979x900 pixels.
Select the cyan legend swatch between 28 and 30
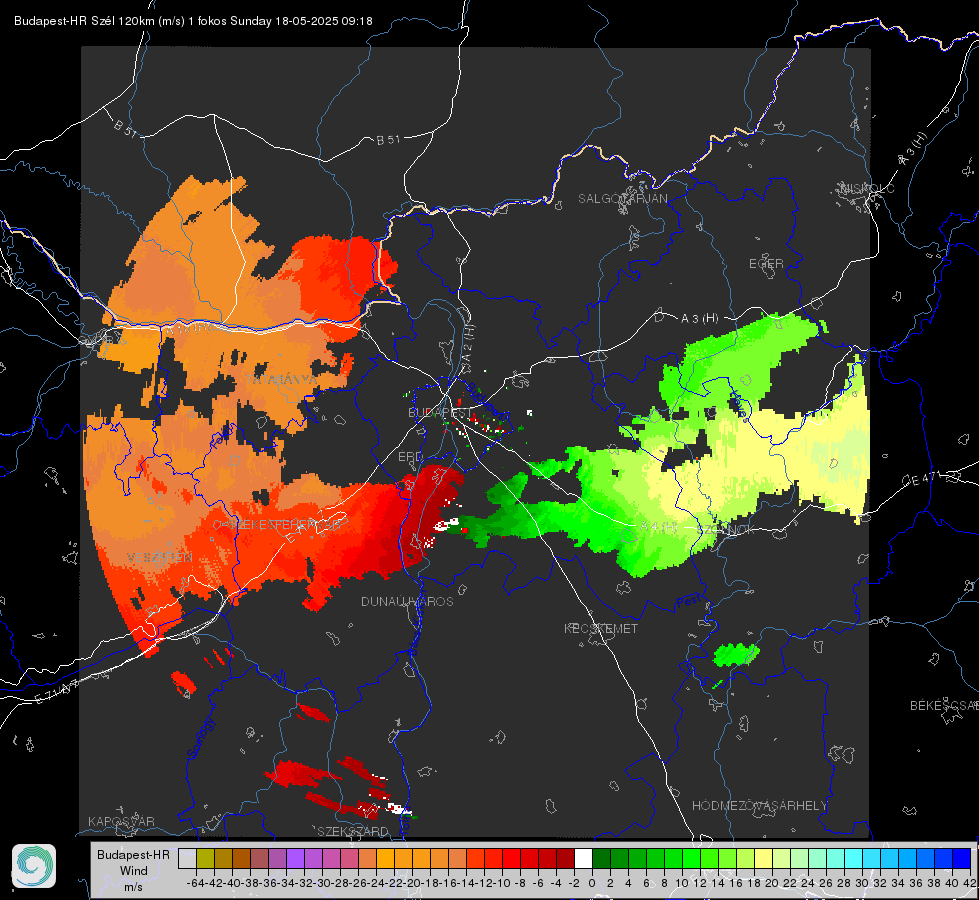[854, 858]
